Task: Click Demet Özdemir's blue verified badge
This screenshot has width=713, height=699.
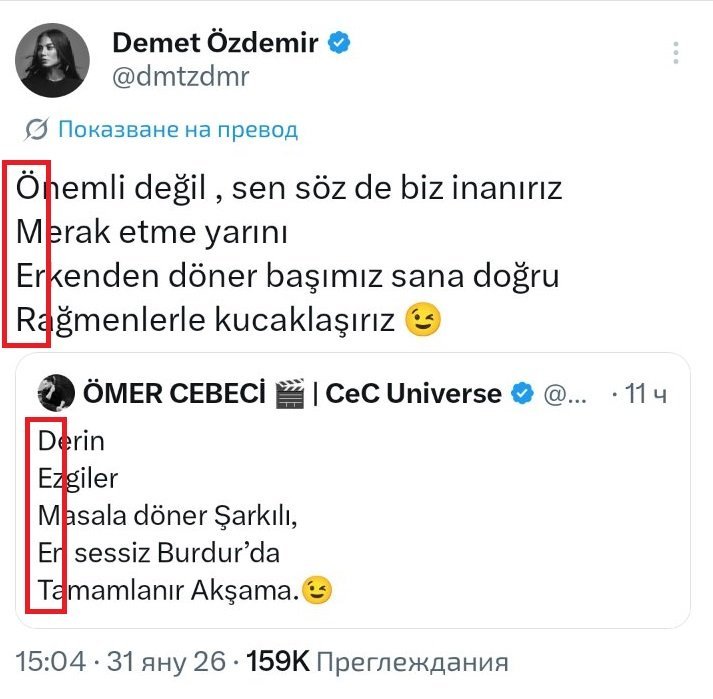Action: 339,42
